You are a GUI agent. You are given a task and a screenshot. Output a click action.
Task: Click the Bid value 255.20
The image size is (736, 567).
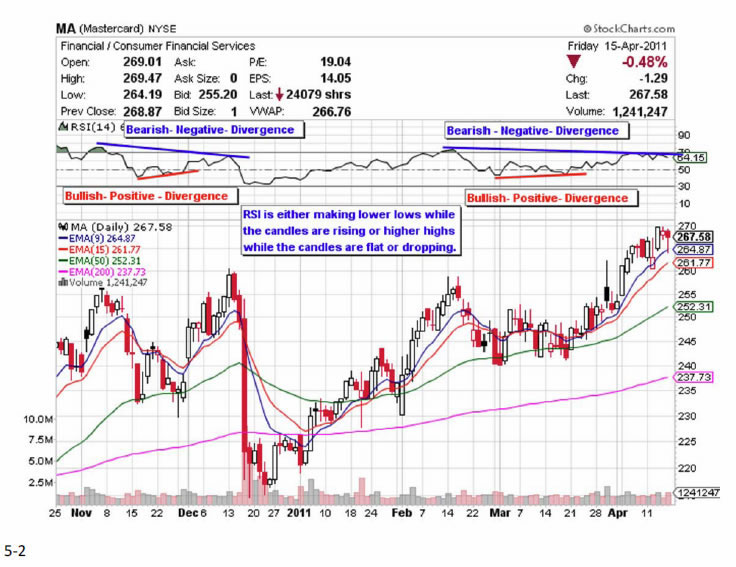pyautogui.click(x=218, y=94)
